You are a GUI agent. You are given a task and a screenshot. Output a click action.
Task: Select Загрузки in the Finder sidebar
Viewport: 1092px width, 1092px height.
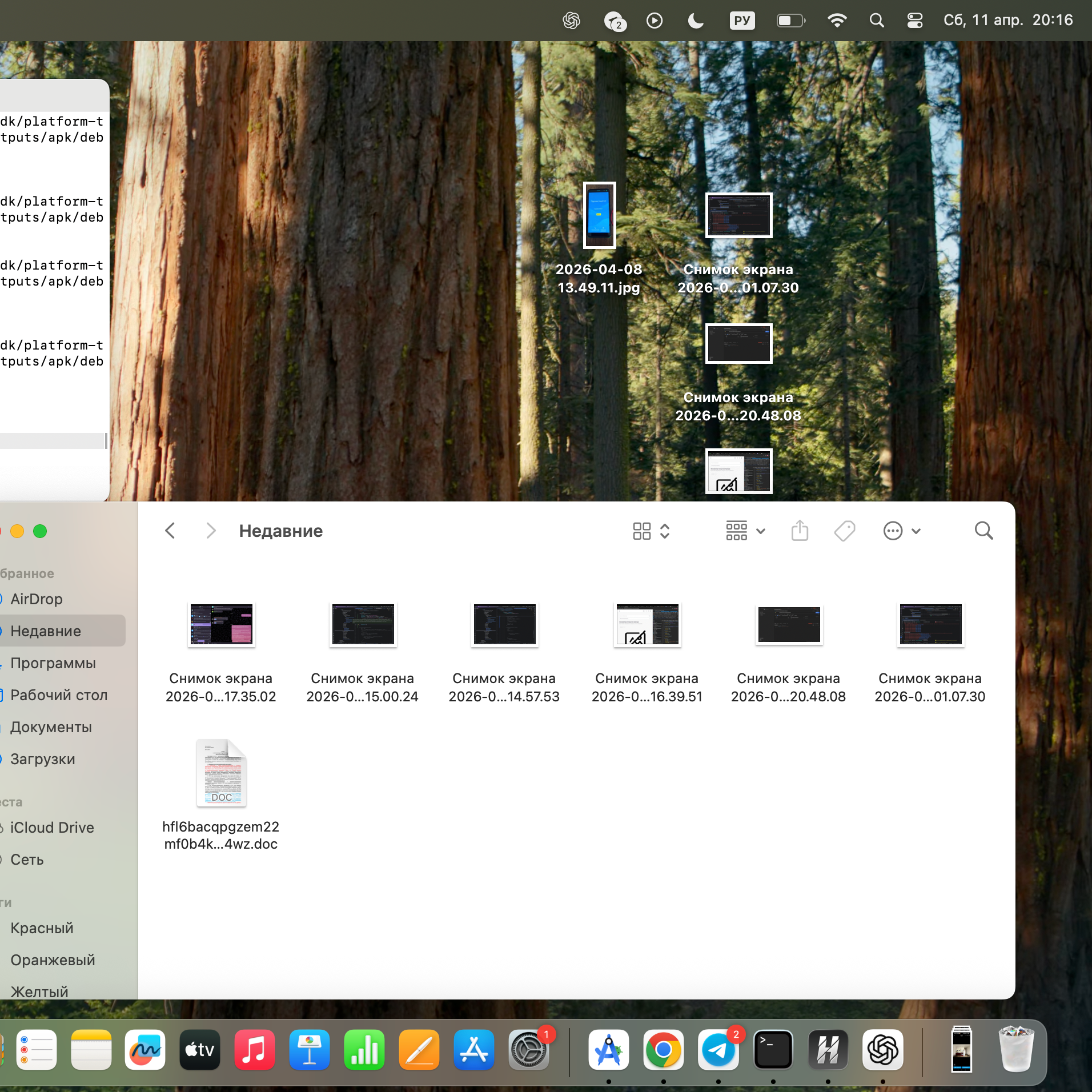(43, 759)
